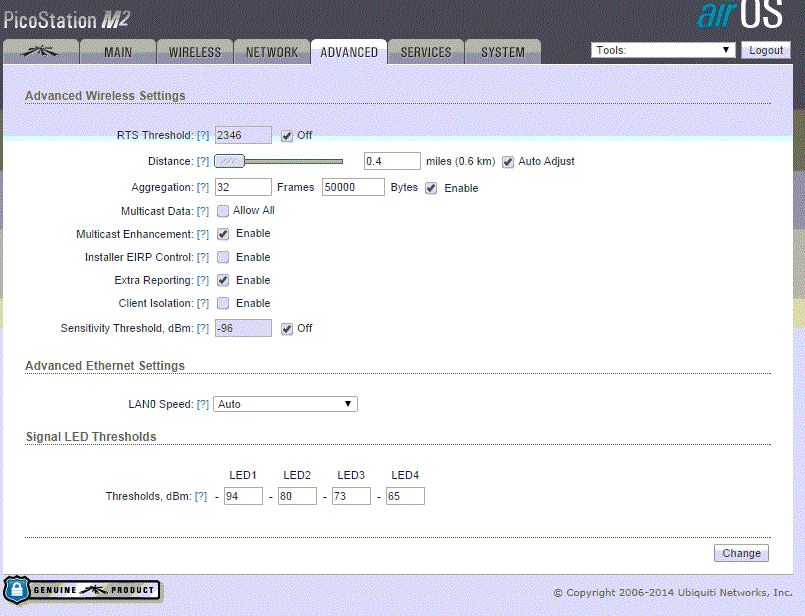Click the LED3 threshold field

[x=351, y=496]
